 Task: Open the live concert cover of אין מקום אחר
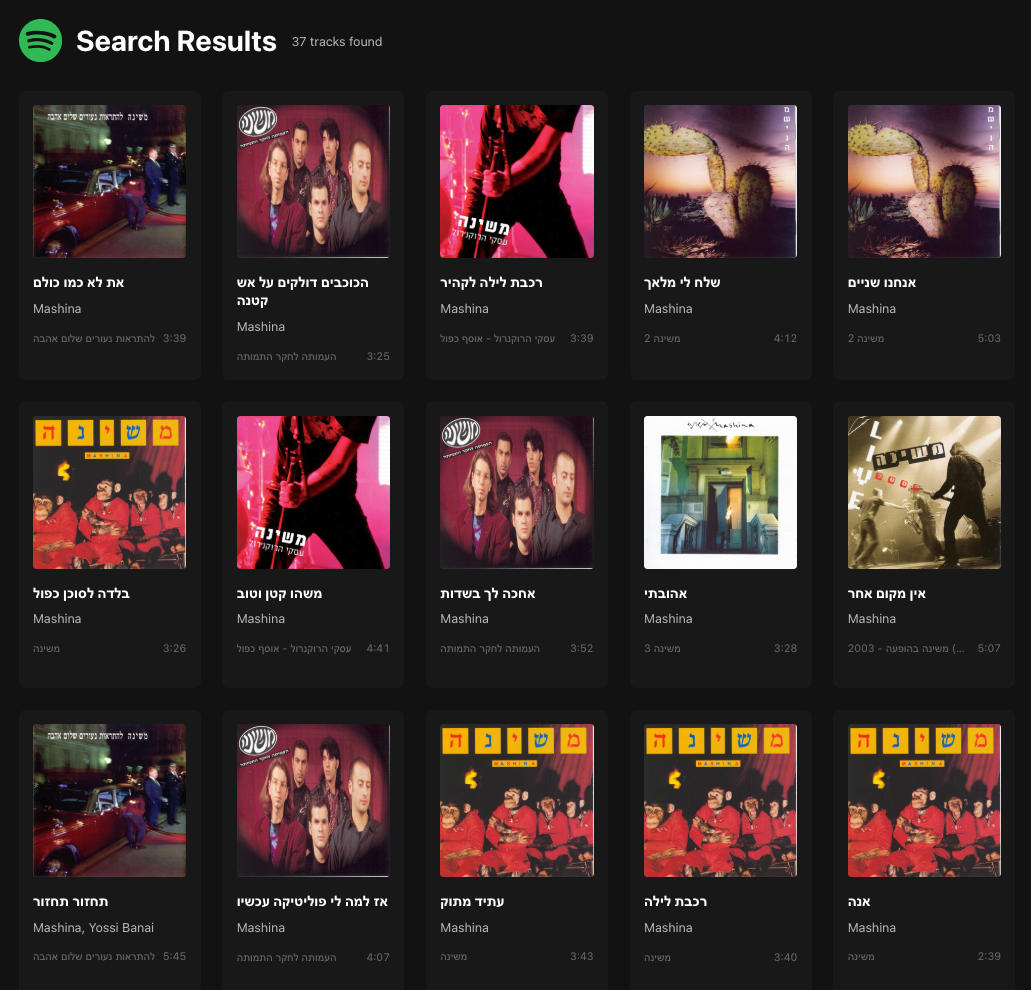[924, 492]
